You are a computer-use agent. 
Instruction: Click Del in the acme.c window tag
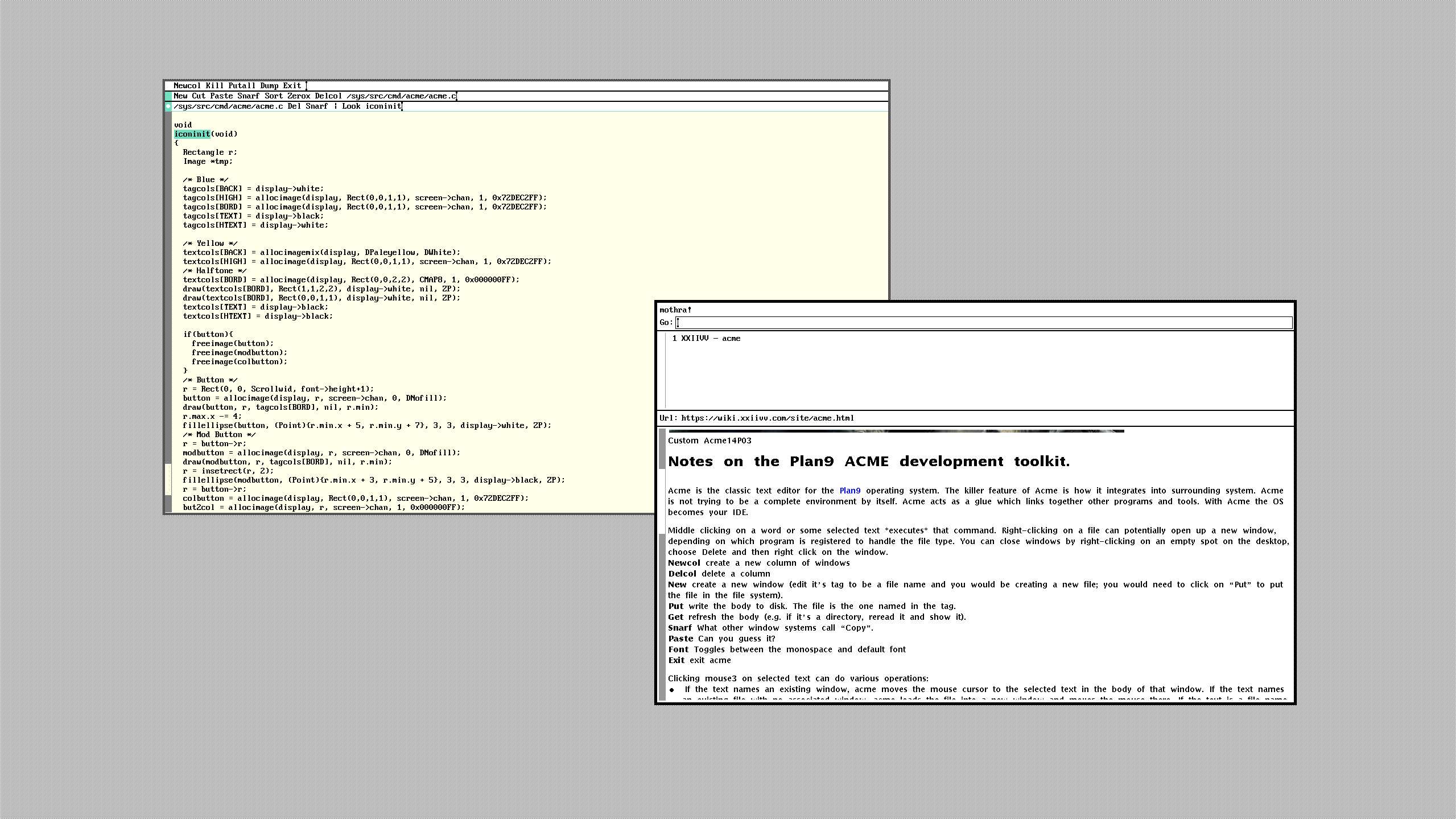[294, 106]
